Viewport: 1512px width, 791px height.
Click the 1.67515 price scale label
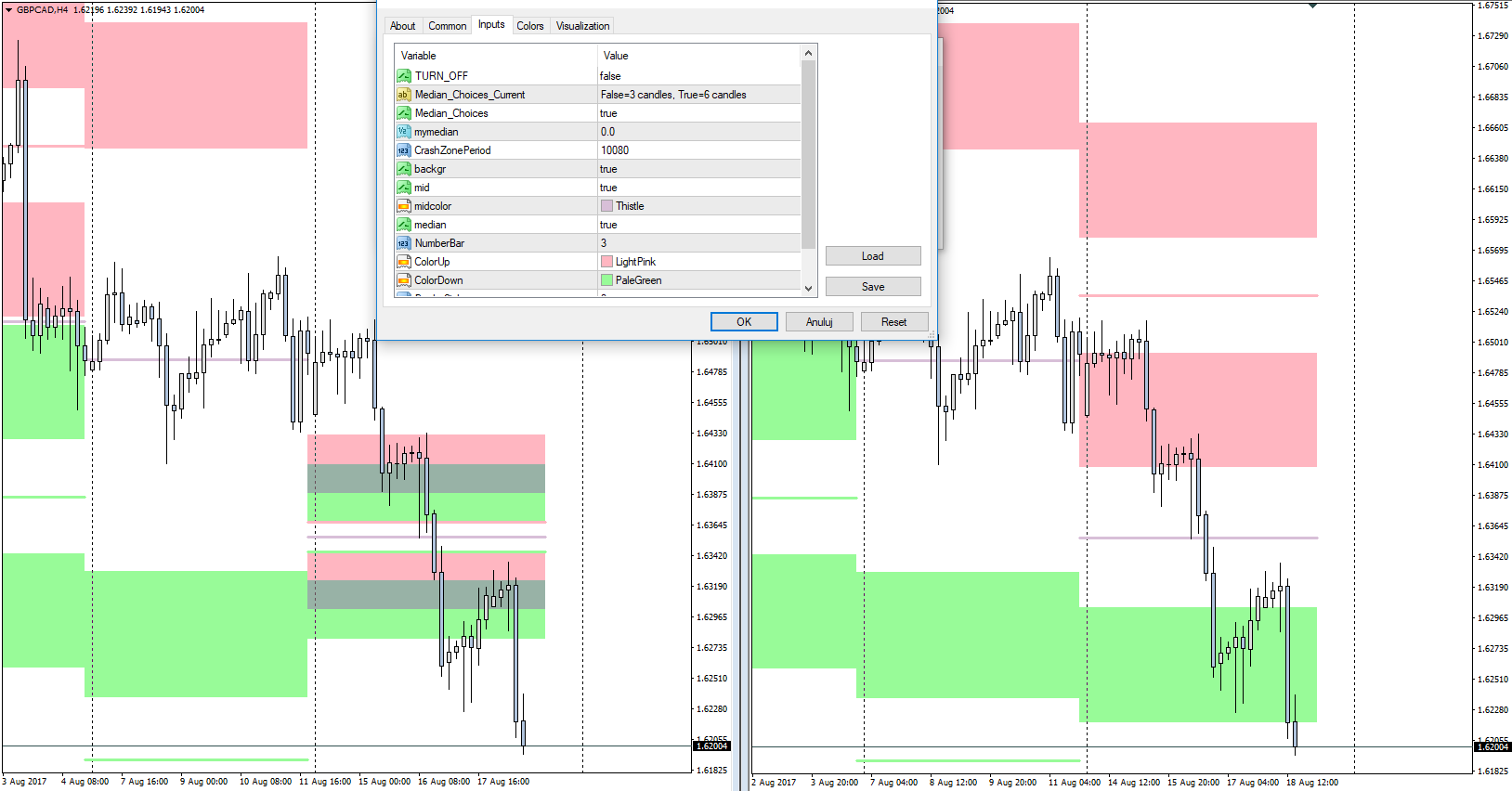tap(1492, 6)
